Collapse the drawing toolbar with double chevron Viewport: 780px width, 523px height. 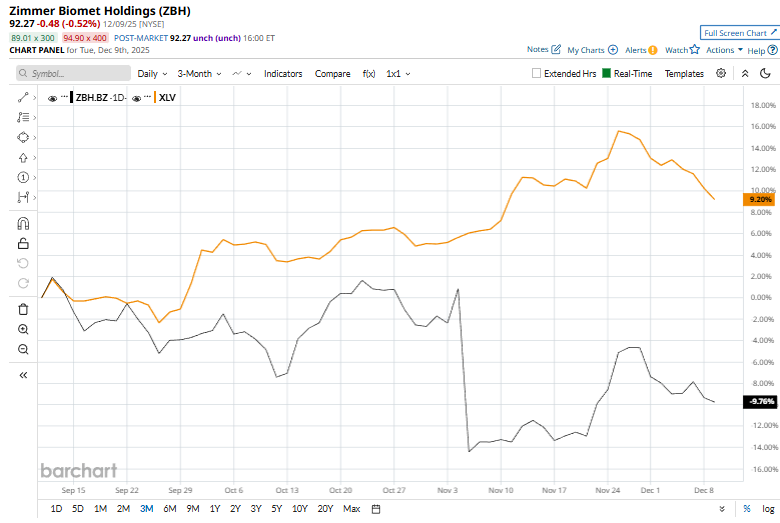pyautogui.click(x=23, y=375)
